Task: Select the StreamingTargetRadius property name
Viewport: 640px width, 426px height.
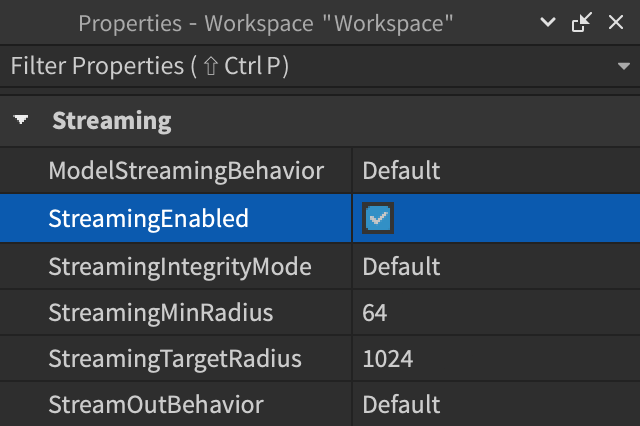Action: [x=175, y=358]
